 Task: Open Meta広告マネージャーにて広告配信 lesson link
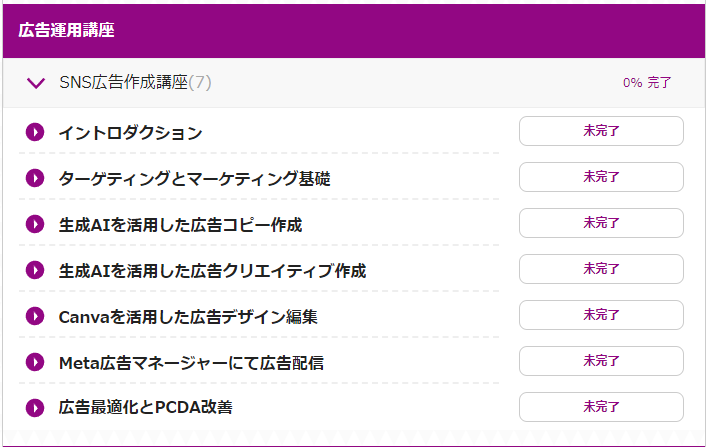coord(191,363)
